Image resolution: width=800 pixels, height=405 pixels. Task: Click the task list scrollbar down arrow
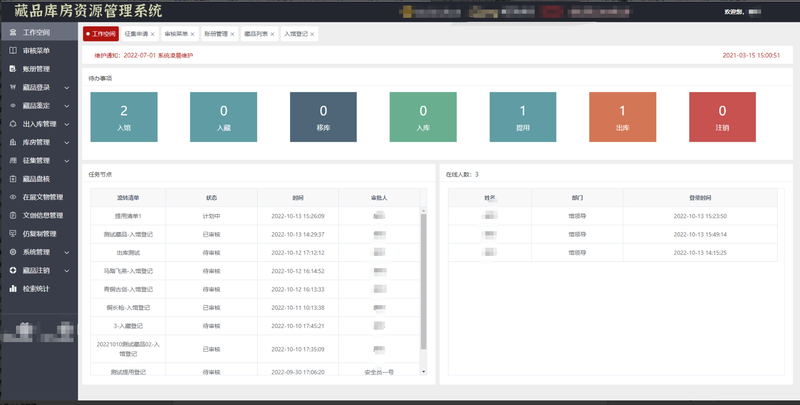pyautogui.click(x=423, y=372)
